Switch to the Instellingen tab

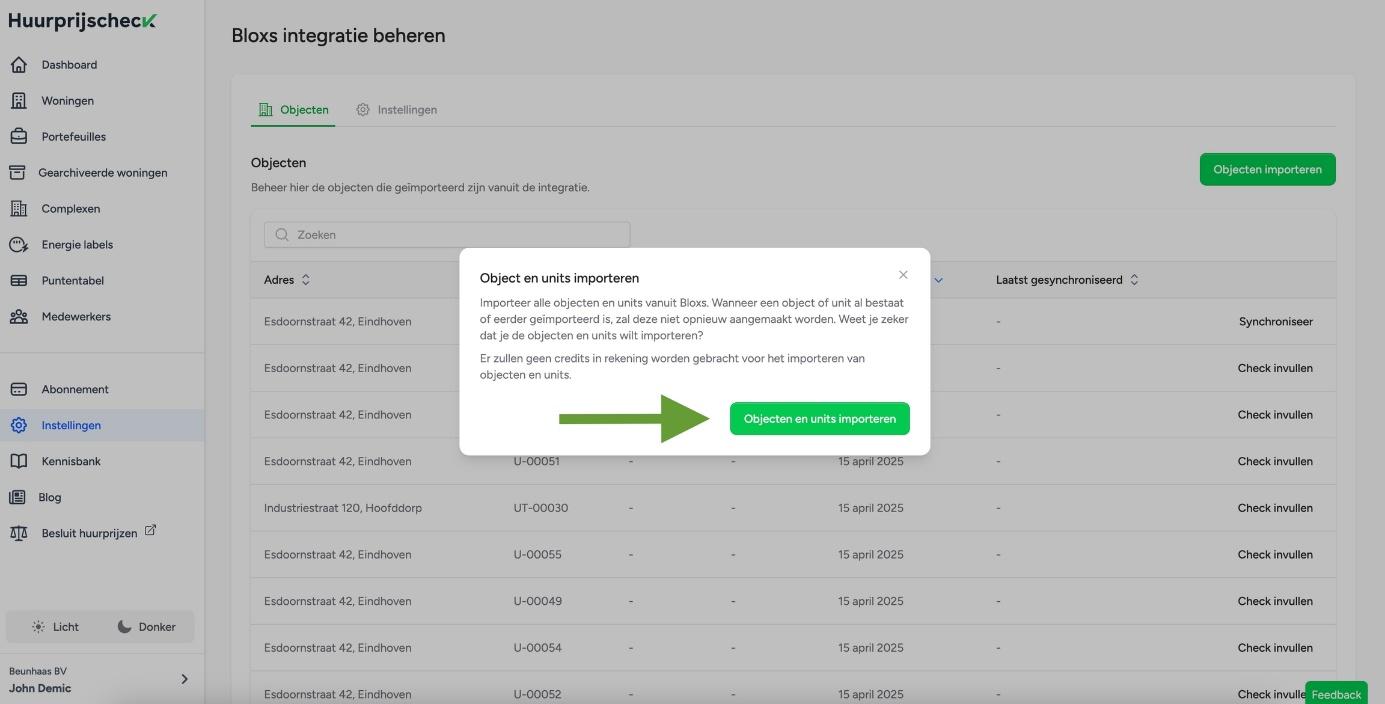[397, 110]
